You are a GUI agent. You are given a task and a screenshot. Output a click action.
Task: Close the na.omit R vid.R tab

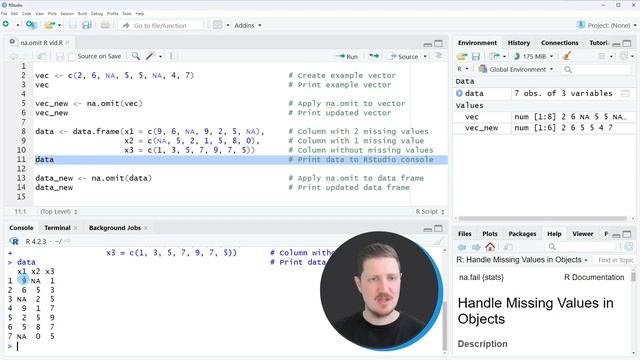point(67,42)
